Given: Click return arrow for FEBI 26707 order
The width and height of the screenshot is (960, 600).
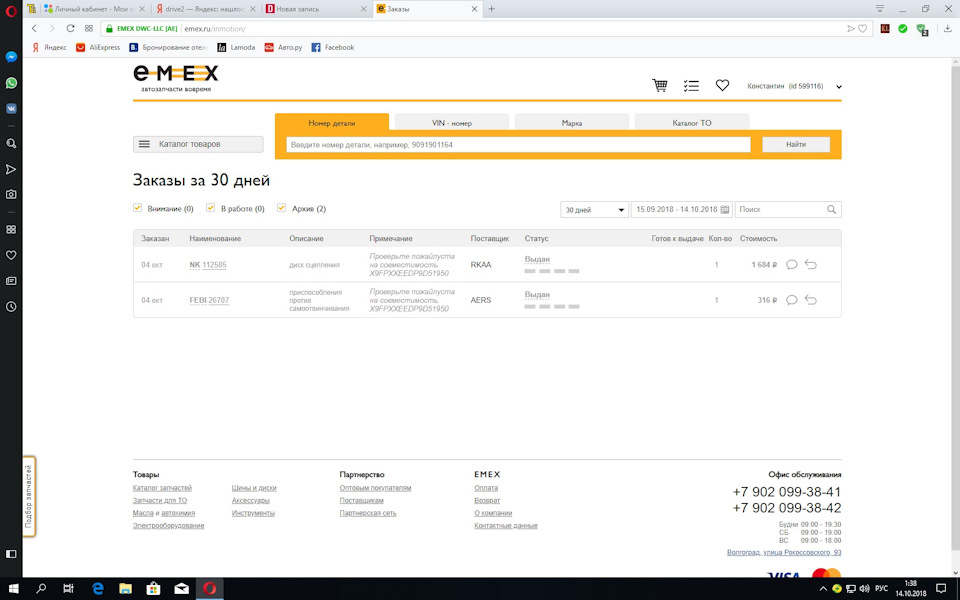Looking at the screenshot, I should coord(811,300).
